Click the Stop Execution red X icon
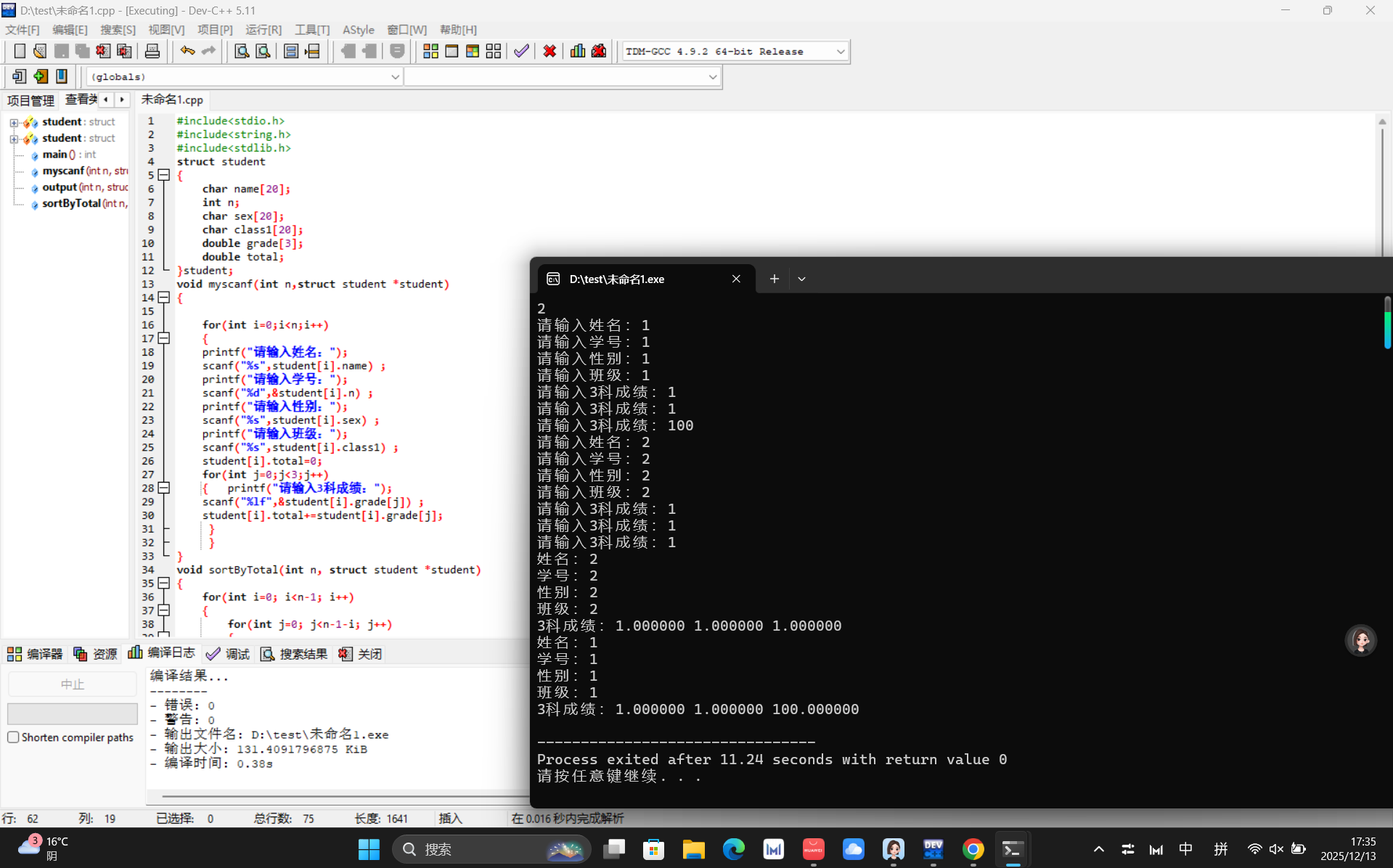1393x868 pixels. pyautogui.click(x=550, y=51)
